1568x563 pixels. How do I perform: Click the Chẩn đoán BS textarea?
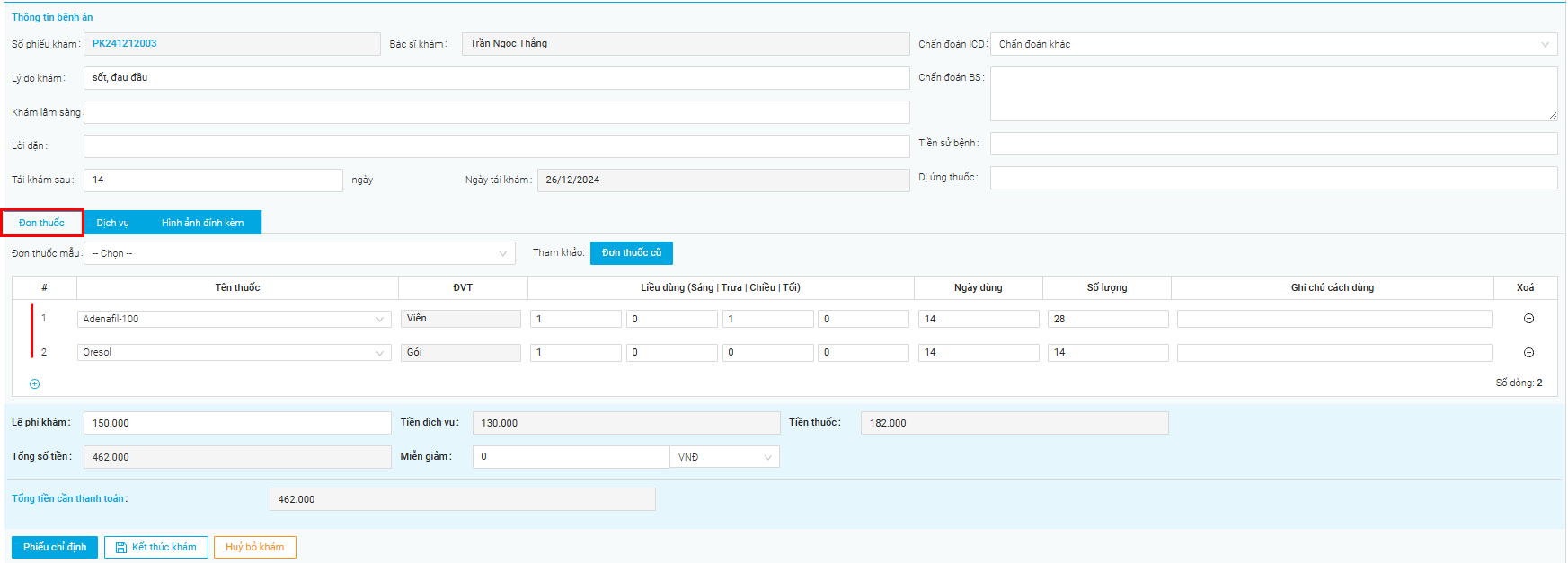[x=1273, y=93]
